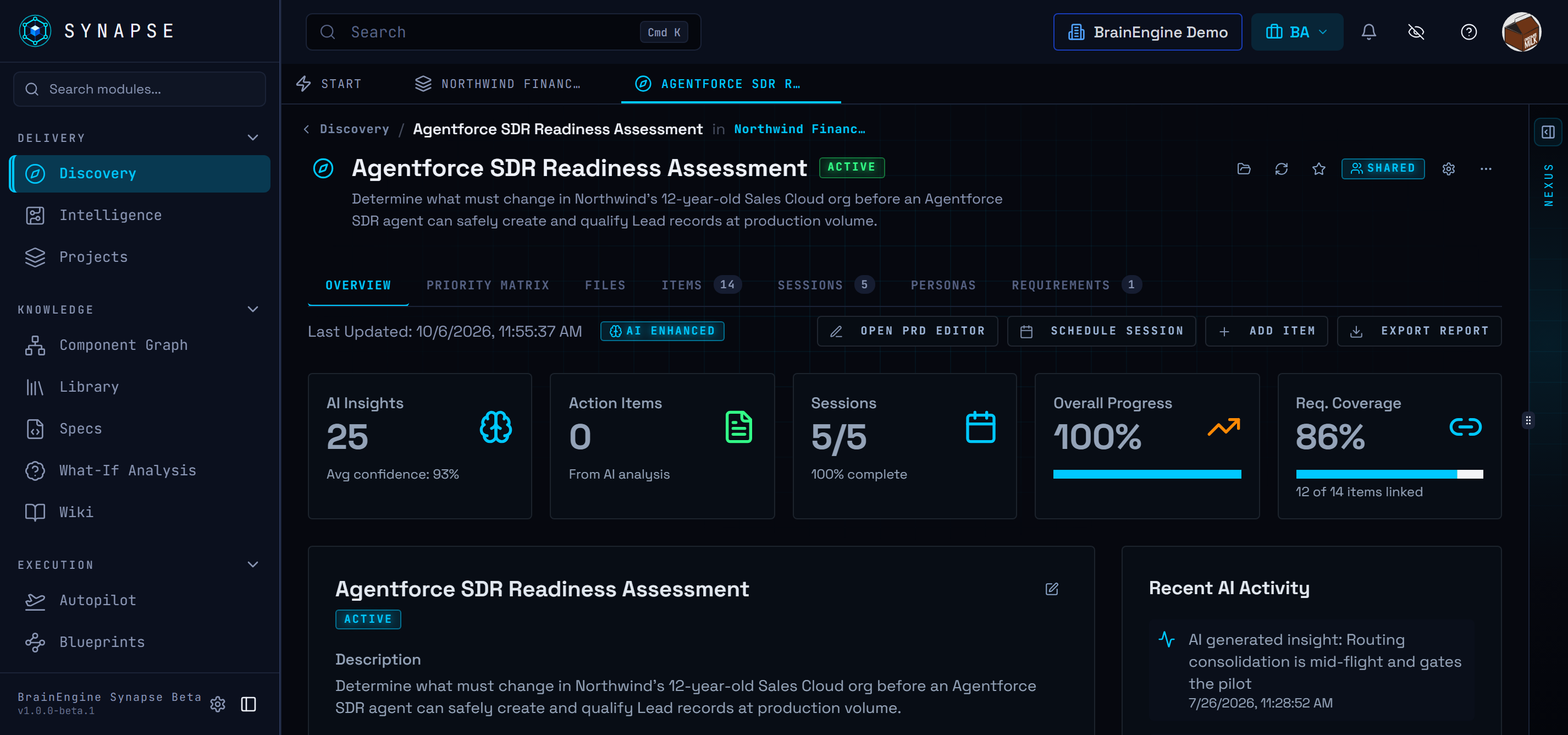
Task: Open the user avatar menu
Action: [1521, 32]
